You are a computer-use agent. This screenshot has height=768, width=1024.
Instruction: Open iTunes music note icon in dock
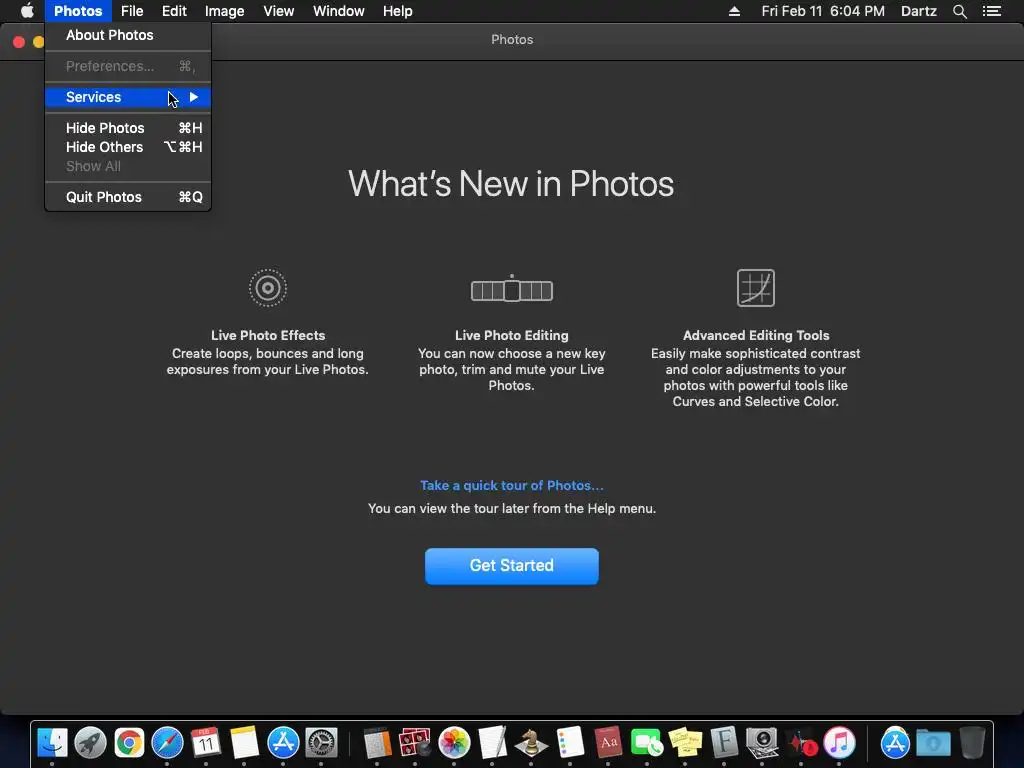pos(839,743)
